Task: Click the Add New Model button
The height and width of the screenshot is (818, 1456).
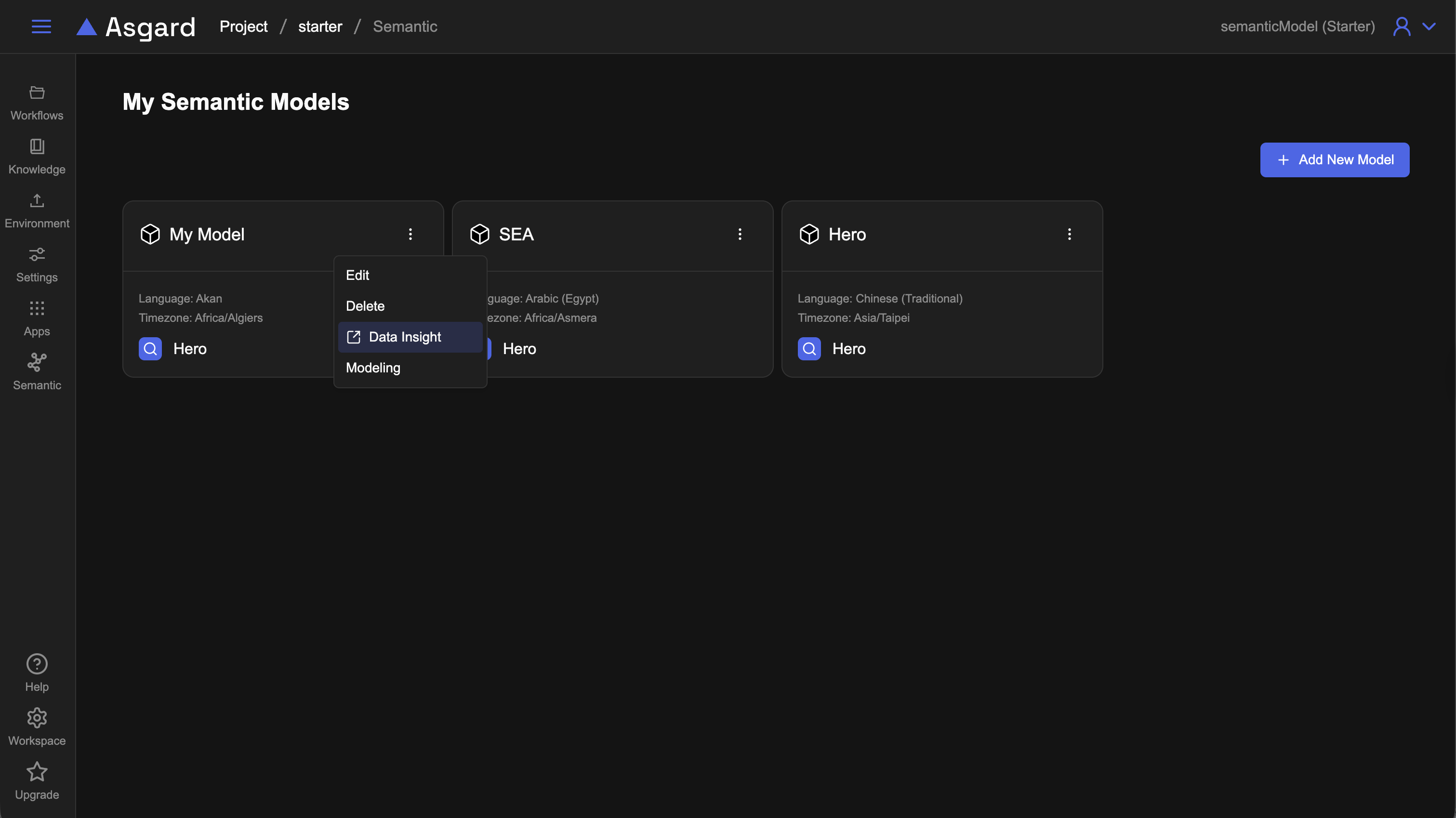Action: (1334, 160)
